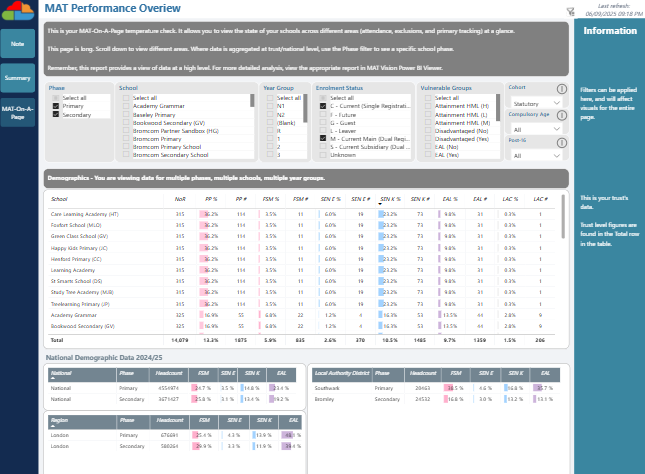
Task: Open the Post-16 dropdown
Action: tap(537, 157)
